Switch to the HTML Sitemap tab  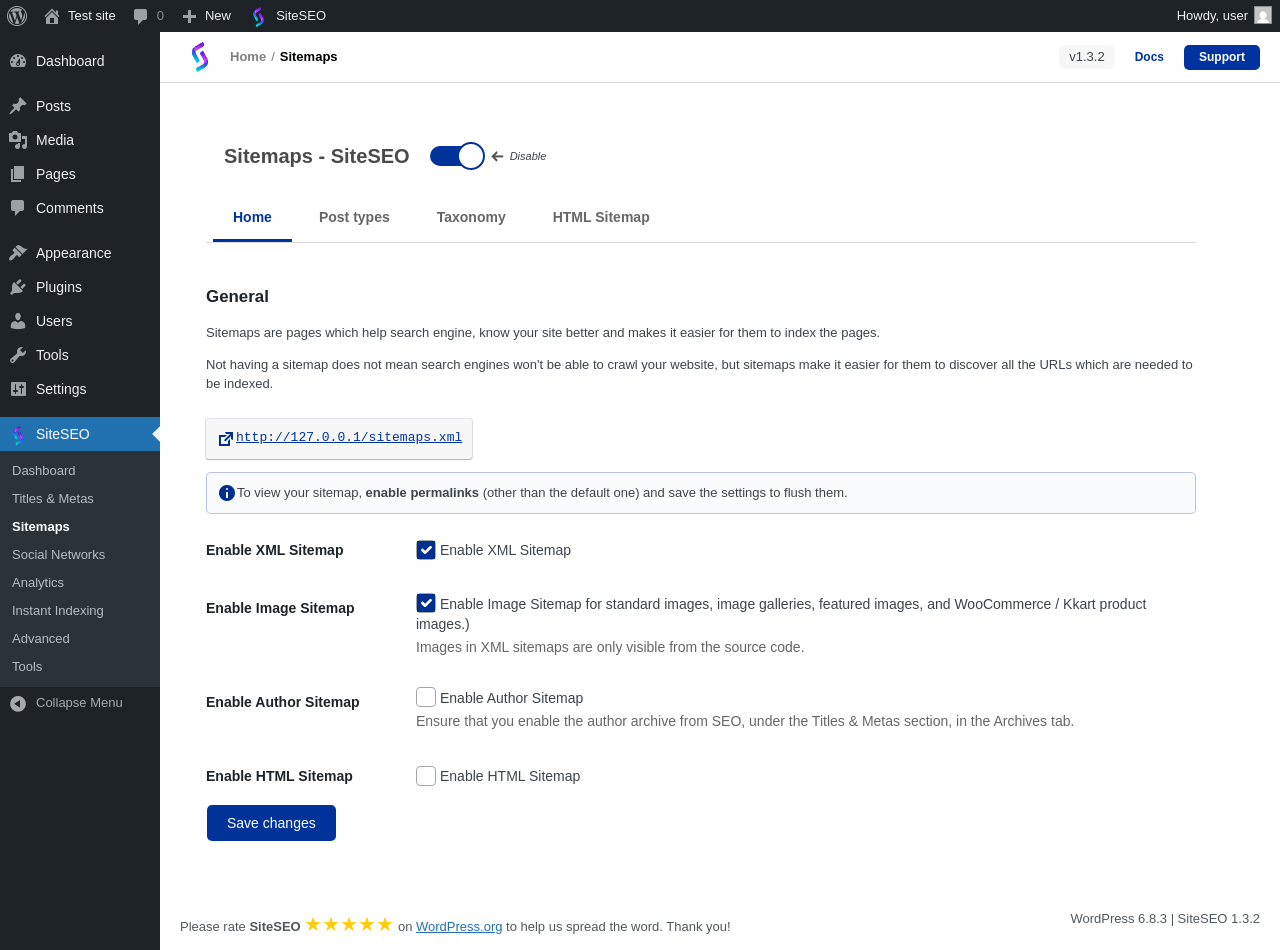click(x=601, y=217)
